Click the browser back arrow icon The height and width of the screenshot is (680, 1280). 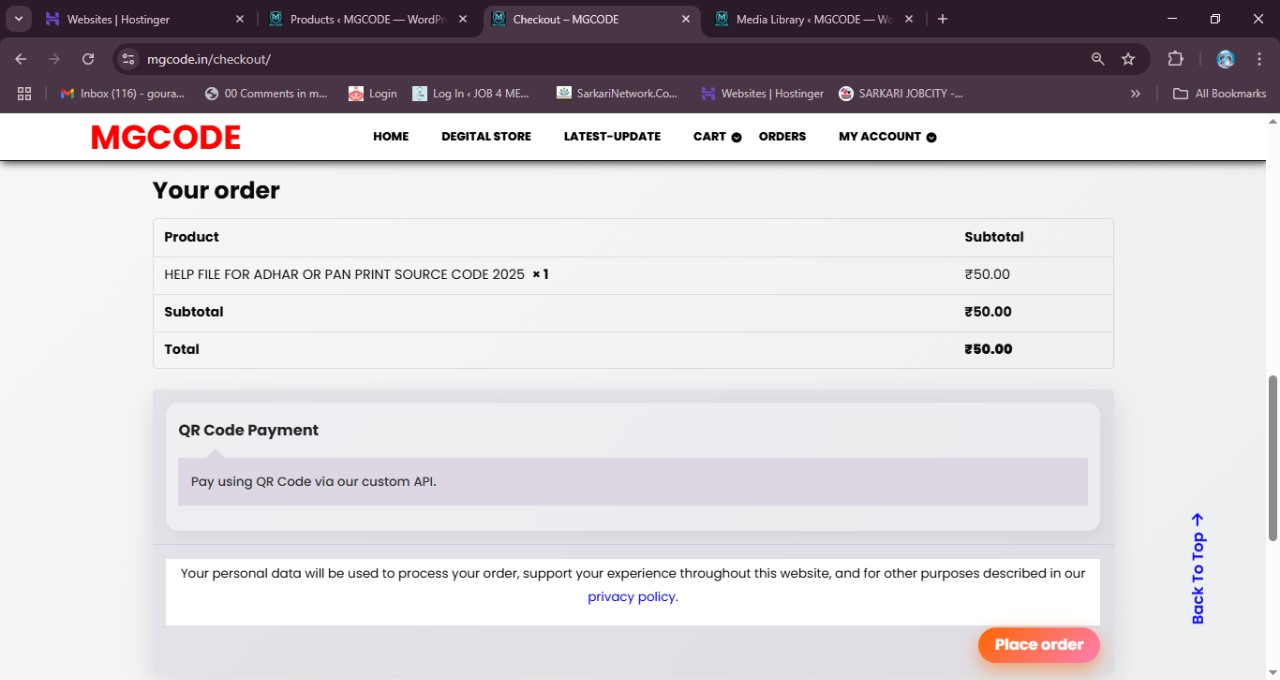pyautogui.click(x=21, y=59)
